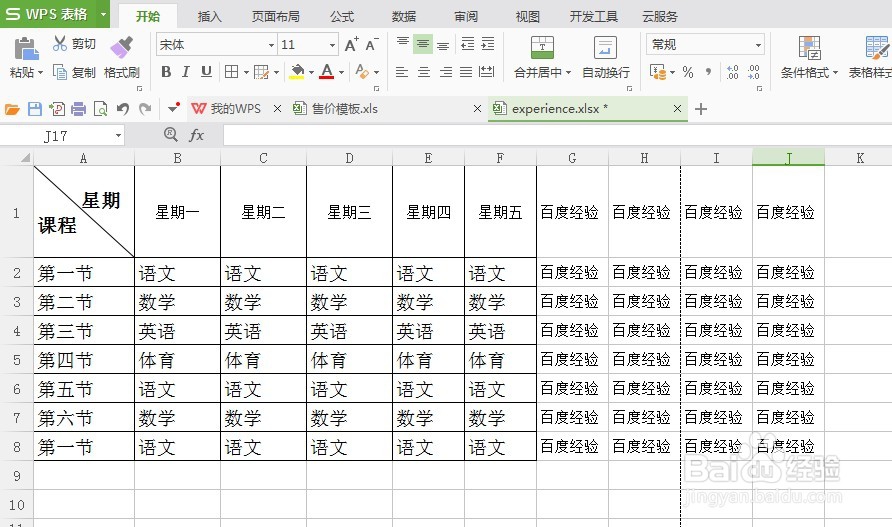Switch to the 数据 tab
Screen dimensions: 892x527
(404, 17)
